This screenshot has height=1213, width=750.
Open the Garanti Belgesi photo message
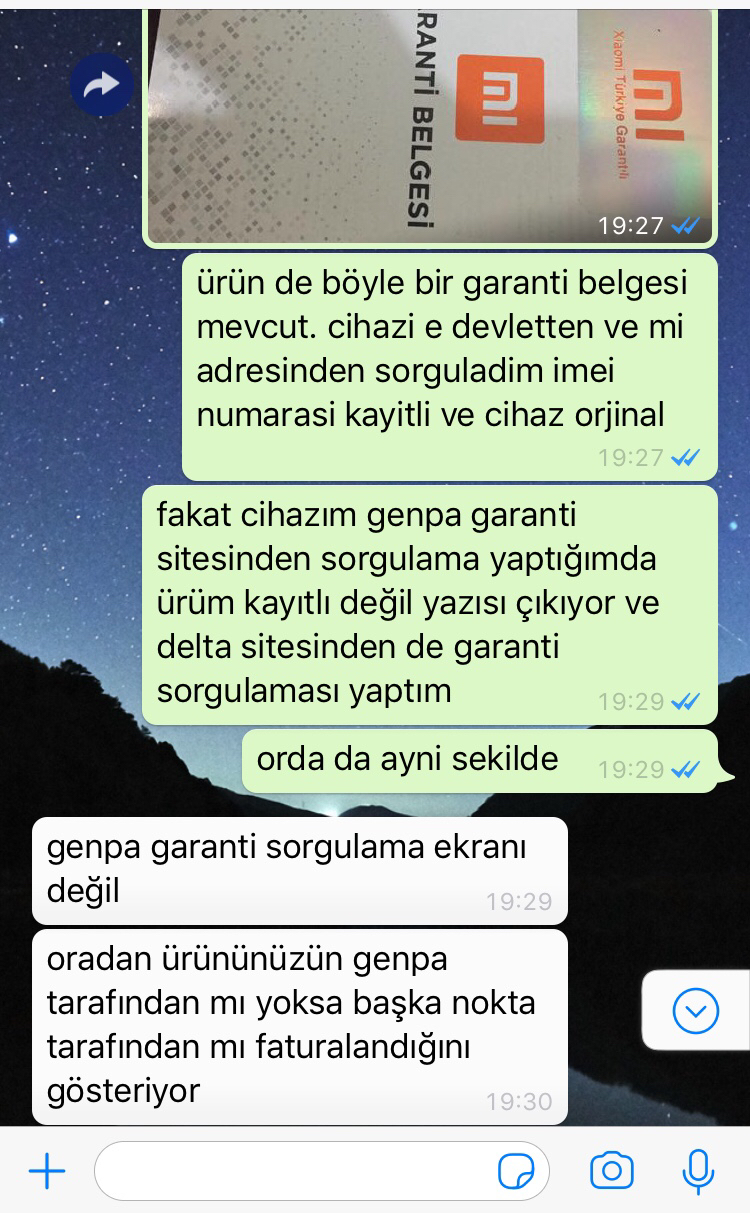pyautogui.click(x=431, y=125)
